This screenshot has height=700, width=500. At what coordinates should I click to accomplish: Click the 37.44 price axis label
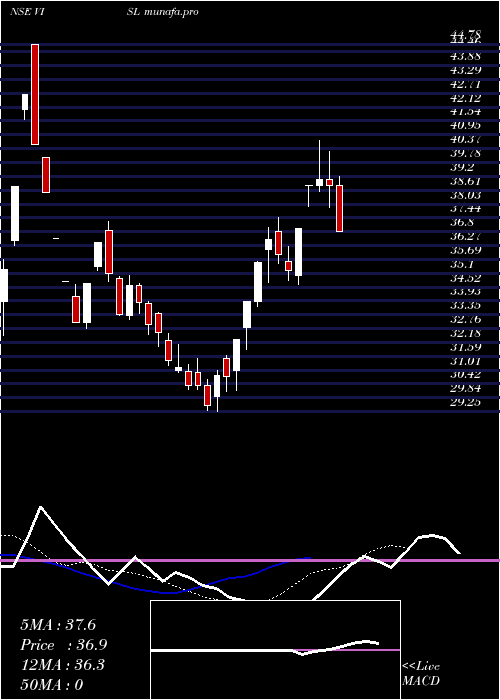(x=465, y=208)
